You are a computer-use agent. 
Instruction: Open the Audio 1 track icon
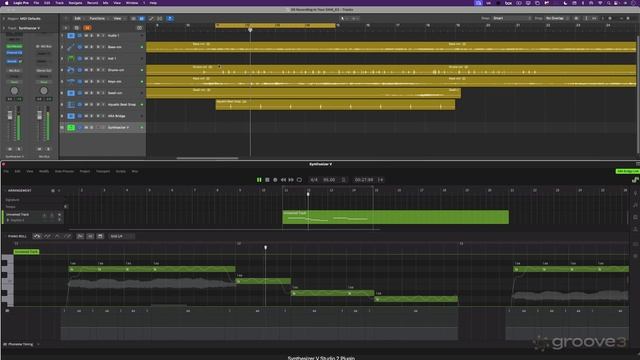pyautogui.click(x=71, y=36)
